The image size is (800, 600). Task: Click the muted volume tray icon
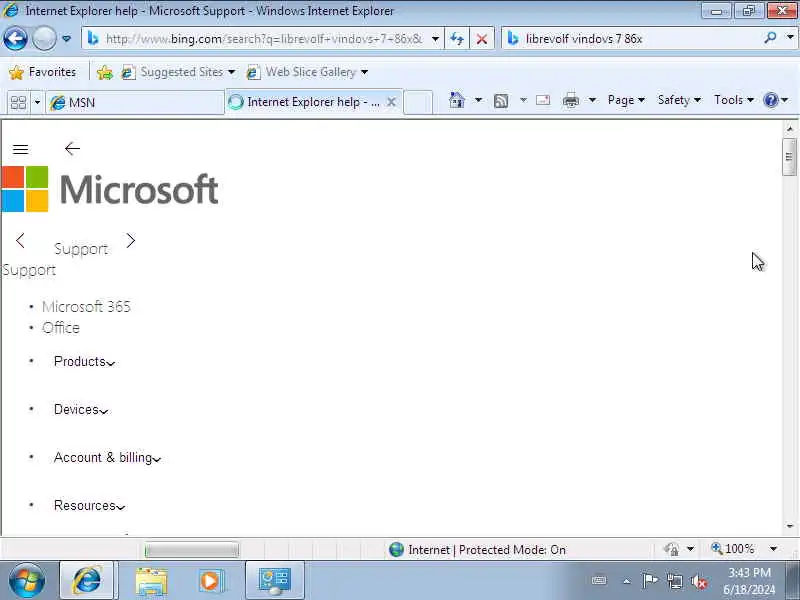pos(699,582)
